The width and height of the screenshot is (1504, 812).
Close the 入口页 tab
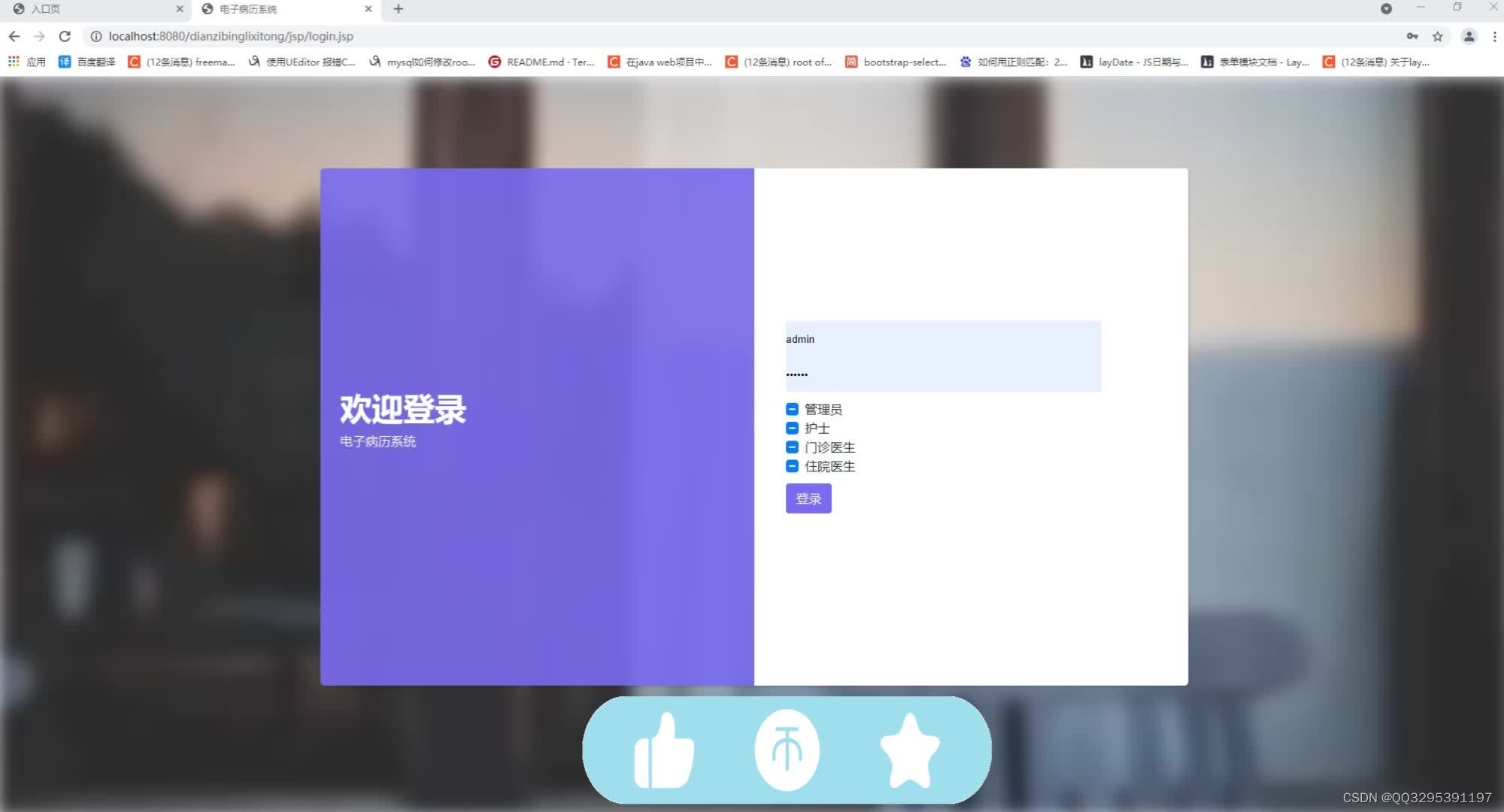coord(180,9)
